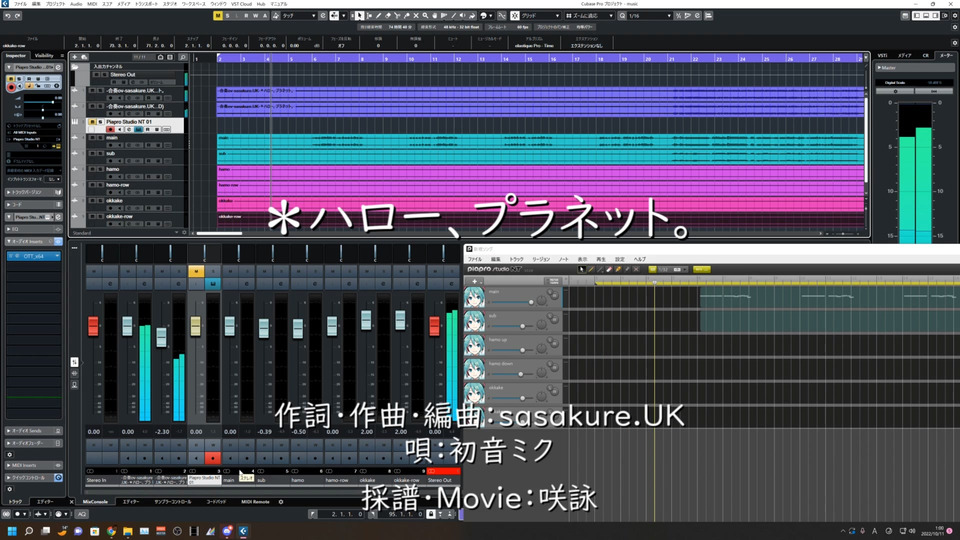Toggle record enable on Piapro Studio NT 01 track
This screenshot has height=540, width=960.
coord(110,130)
